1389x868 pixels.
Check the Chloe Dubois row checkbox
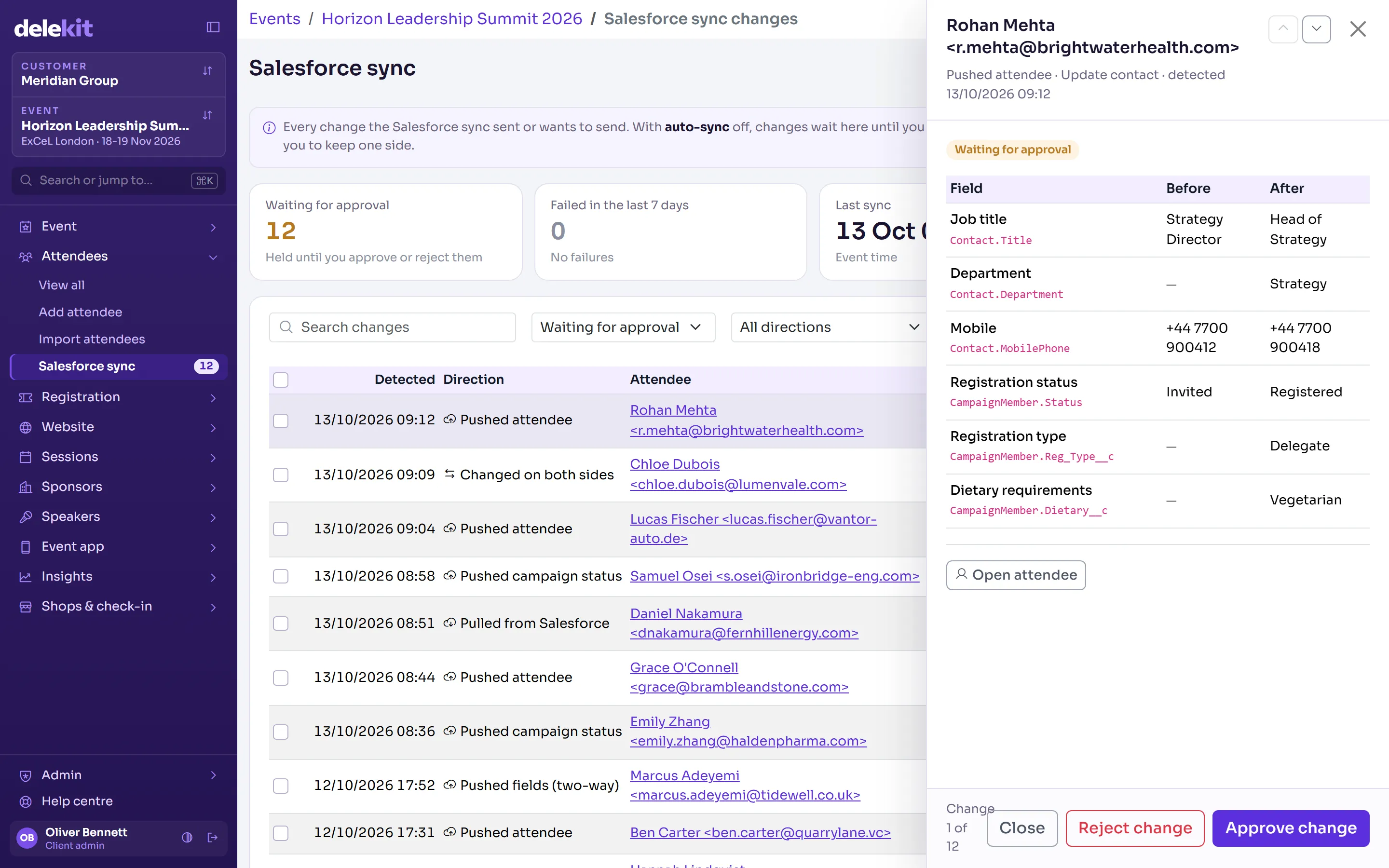point(281,475)
